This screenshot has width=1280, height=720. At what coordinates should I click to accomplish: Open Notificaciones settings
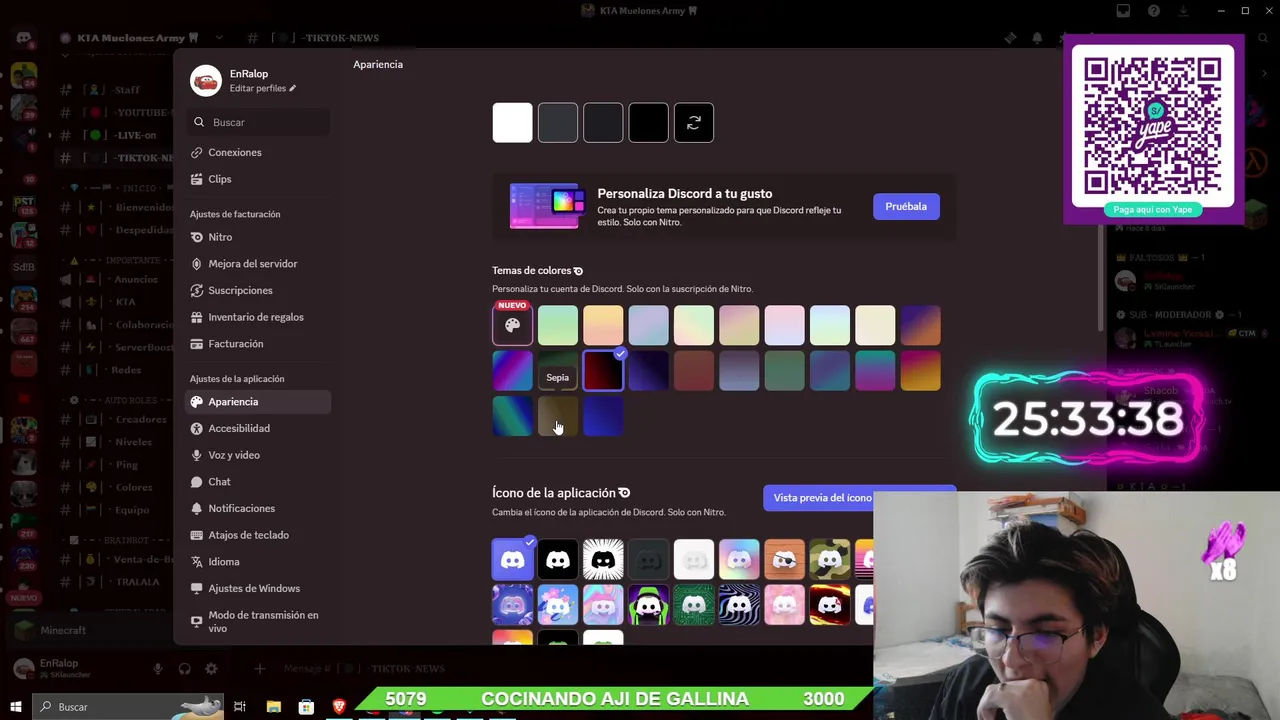[x=258, y=508]
